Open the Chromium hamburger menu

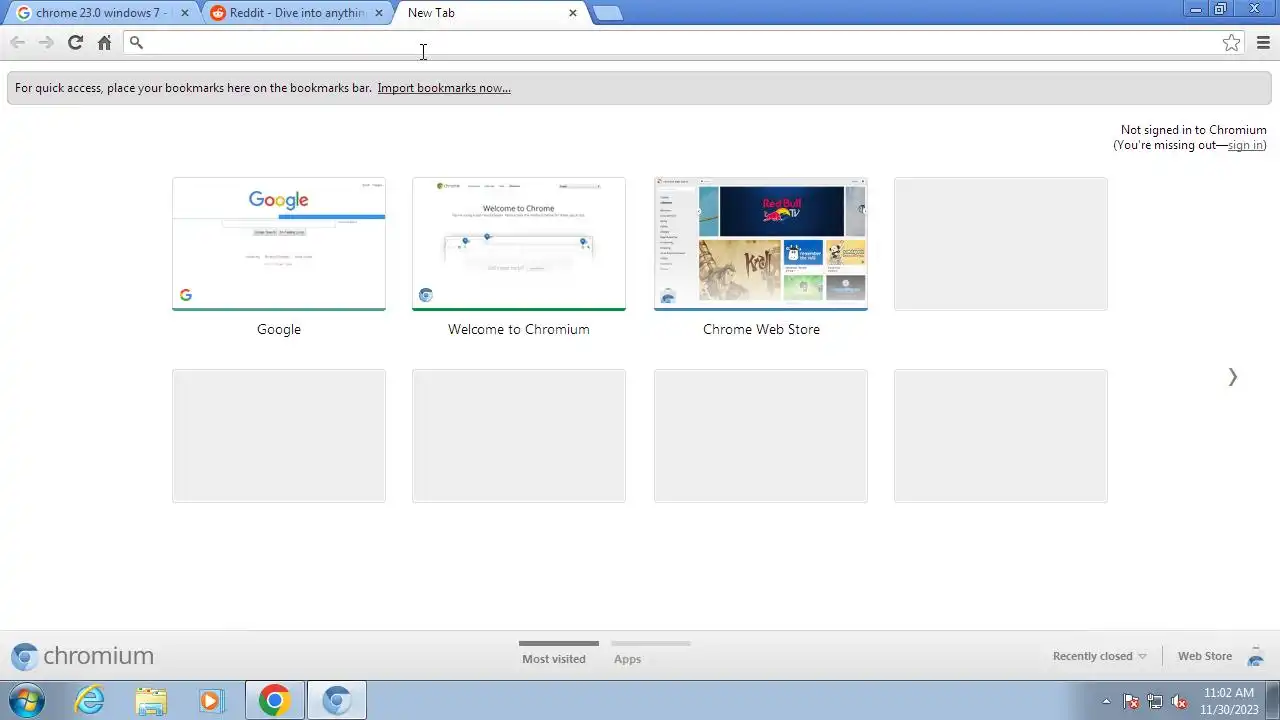coord(1263,42)
